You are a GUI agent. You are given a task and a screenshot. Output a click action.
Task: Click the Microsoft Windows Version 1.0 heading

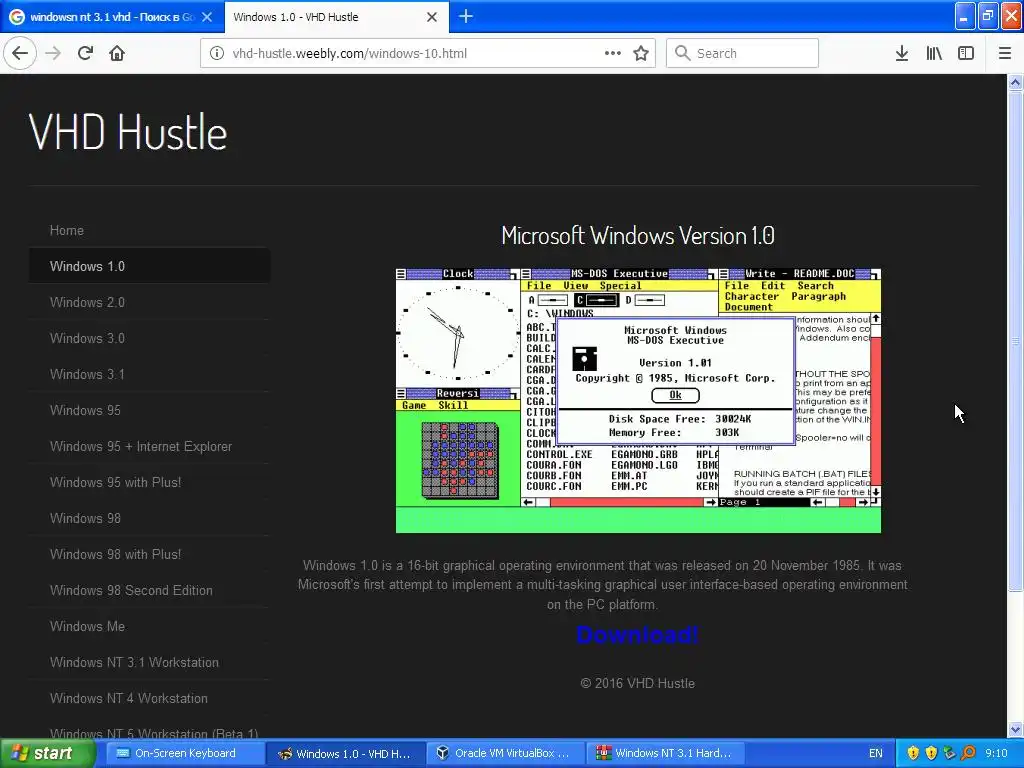(x=637, y=235)
